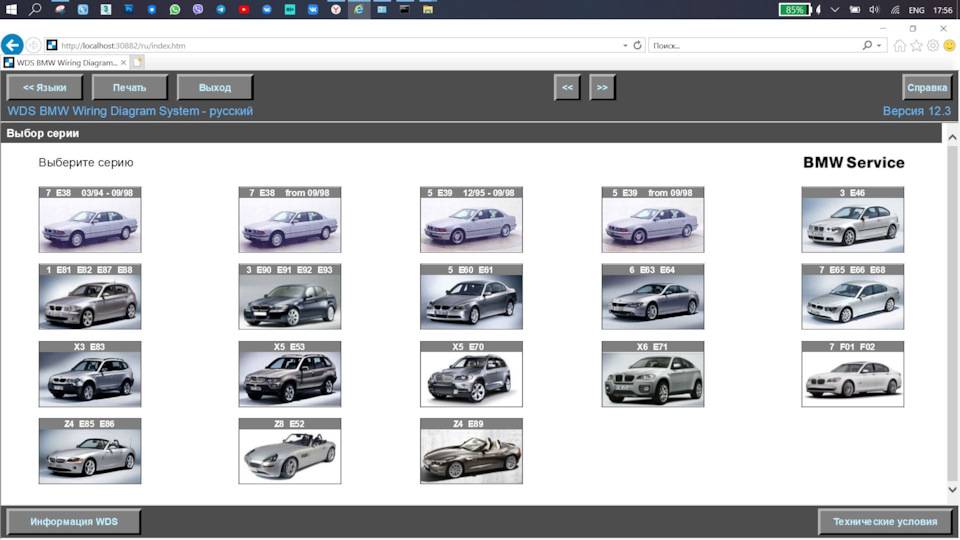Select the 3 E46 series thumbnail
This screenshot has height=540, width=960.
(853, 220)
